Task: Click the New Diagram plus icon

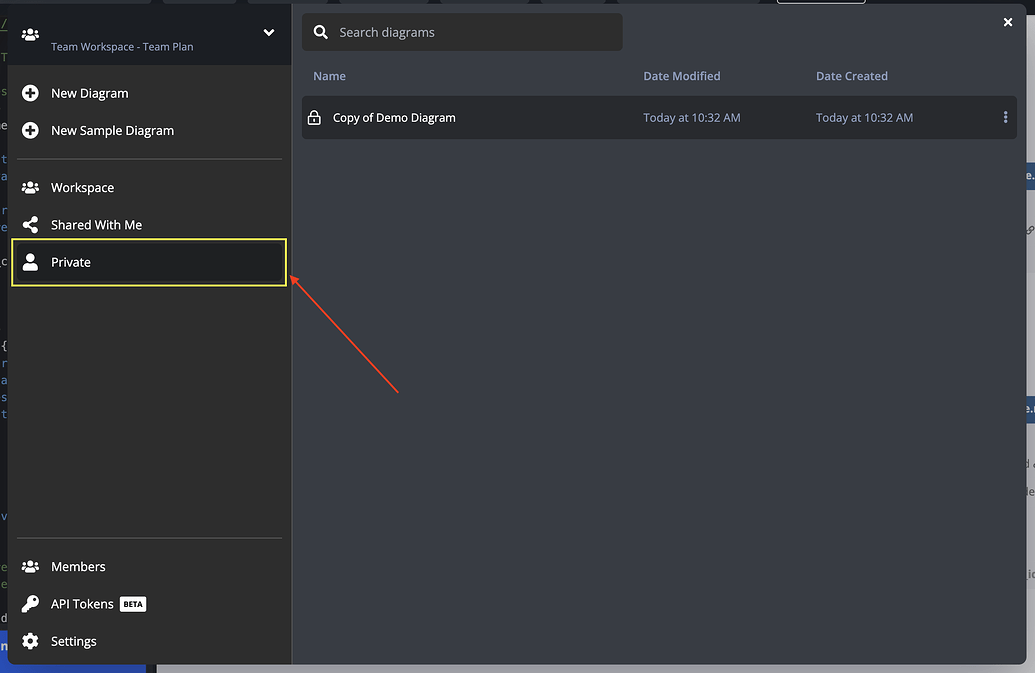Action: pyautogui.click(x=31, y=93)
